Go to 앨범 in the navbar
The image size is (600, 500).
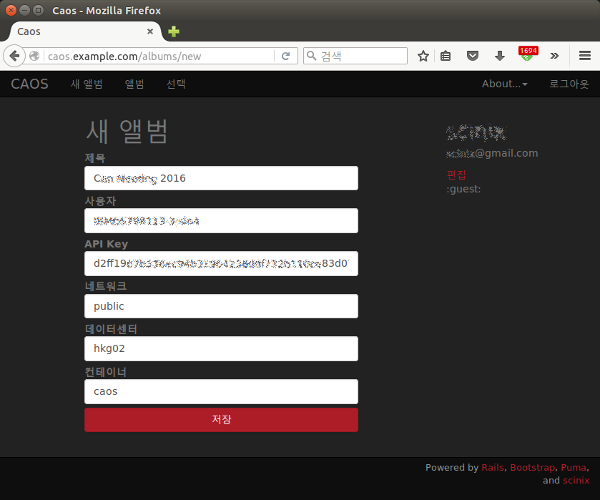[134, 84]
